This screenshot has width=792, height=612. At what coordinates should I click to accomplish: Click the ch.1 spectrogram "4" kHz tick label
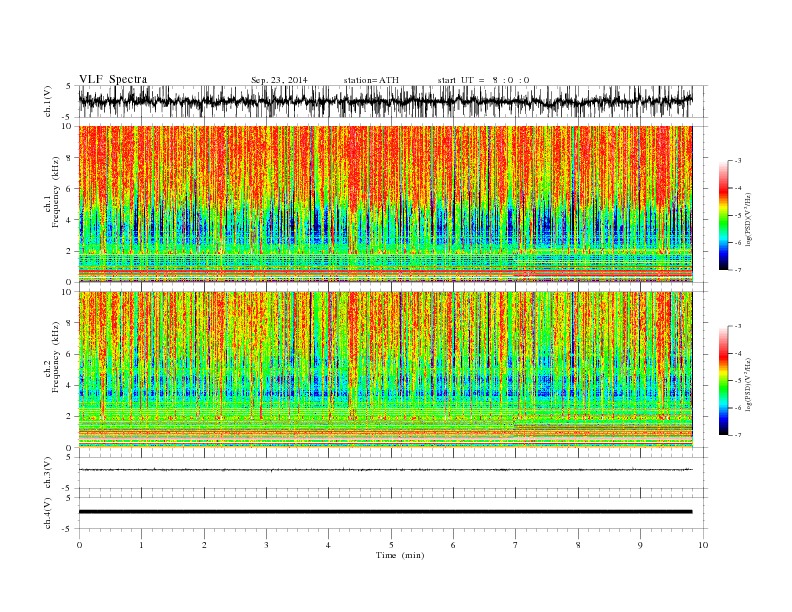69,220
